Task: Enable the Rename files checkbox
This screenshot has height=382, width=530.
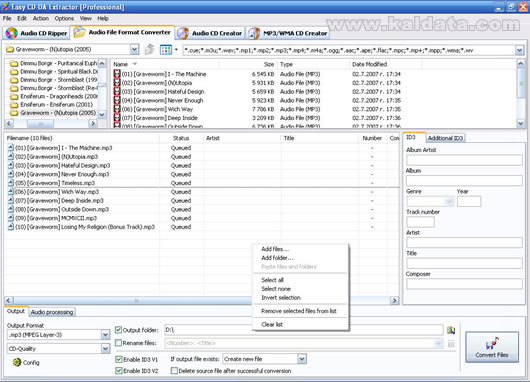Action: (118, 343)
